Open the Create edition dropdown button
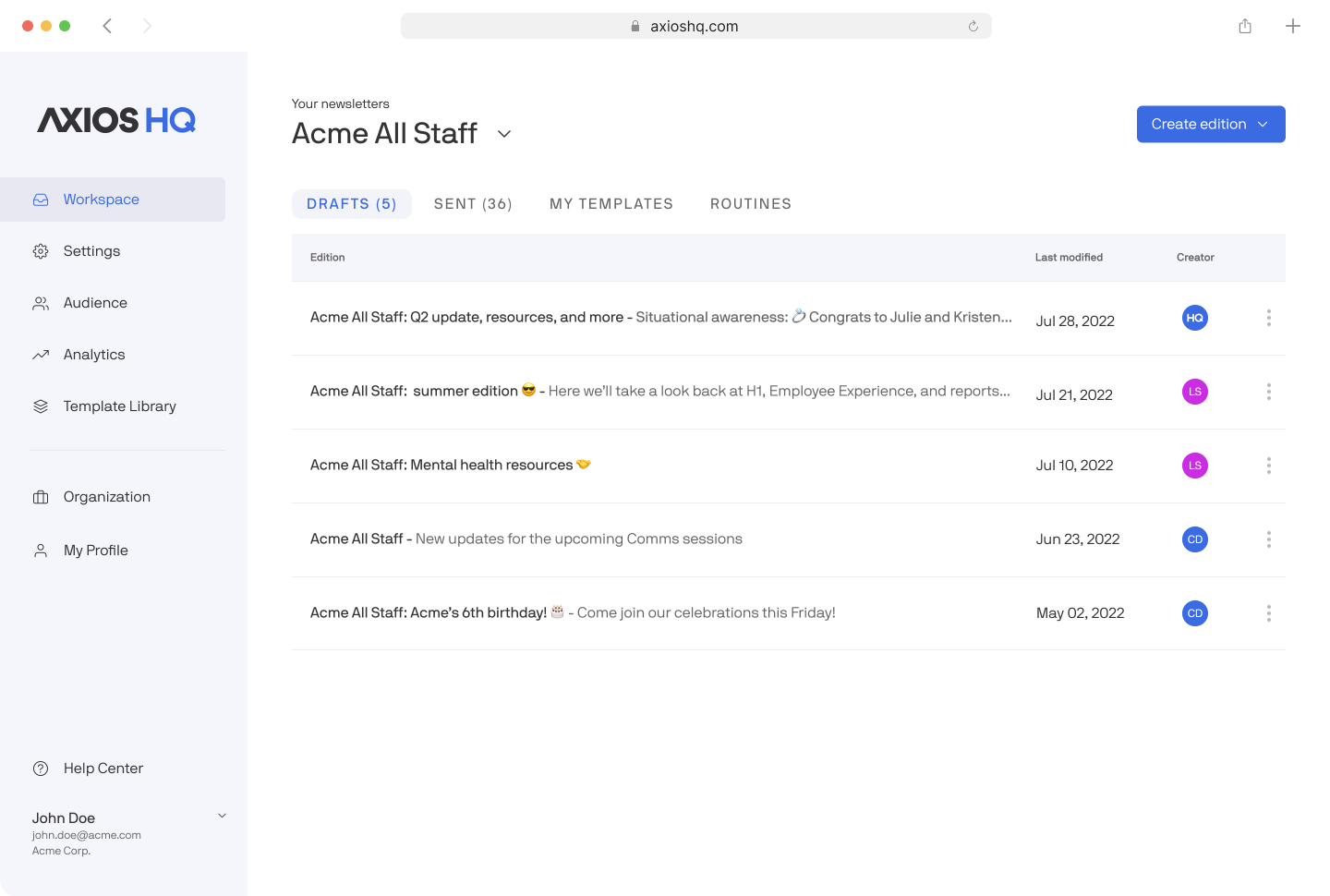The image size is (1330, 896). (x=1211, y=124)
